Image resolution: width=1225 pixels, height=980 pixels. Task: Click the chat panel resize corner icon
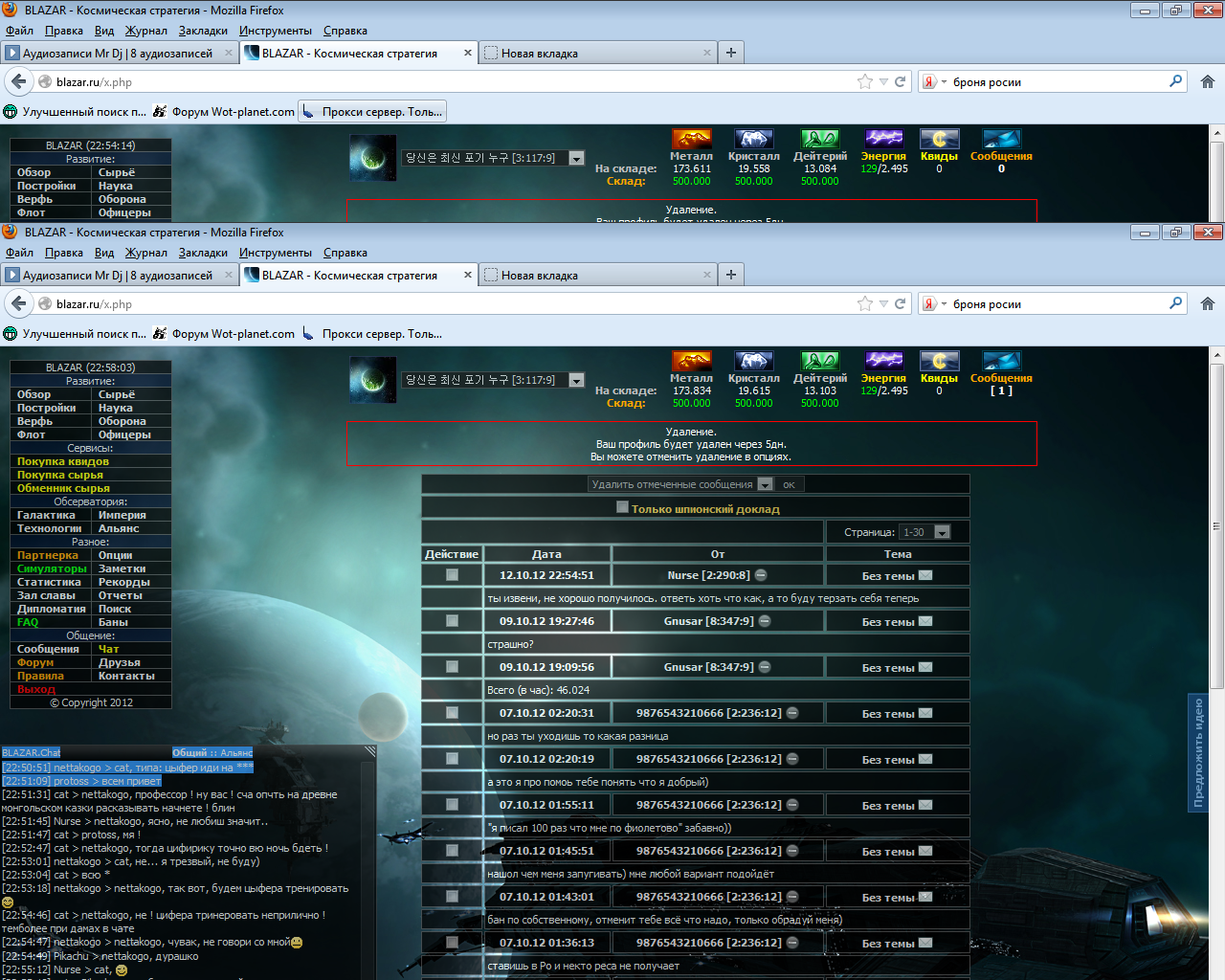(x=369, y=752)
